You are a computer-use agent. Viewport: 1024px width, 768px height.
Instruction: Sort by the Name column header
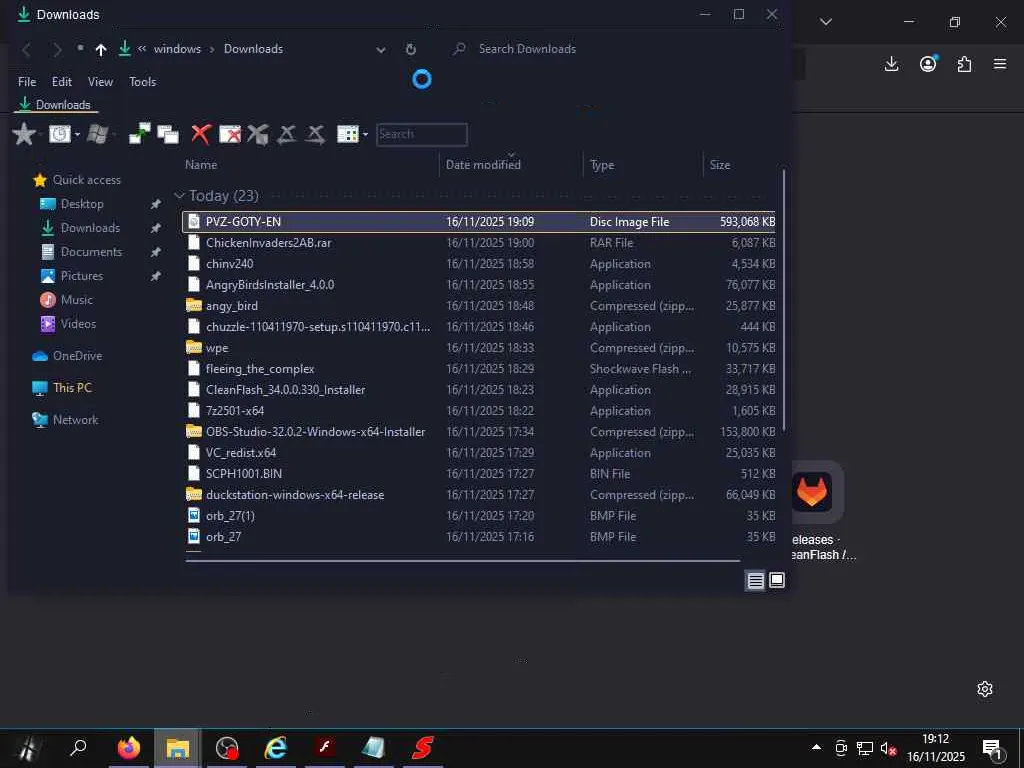201,165
